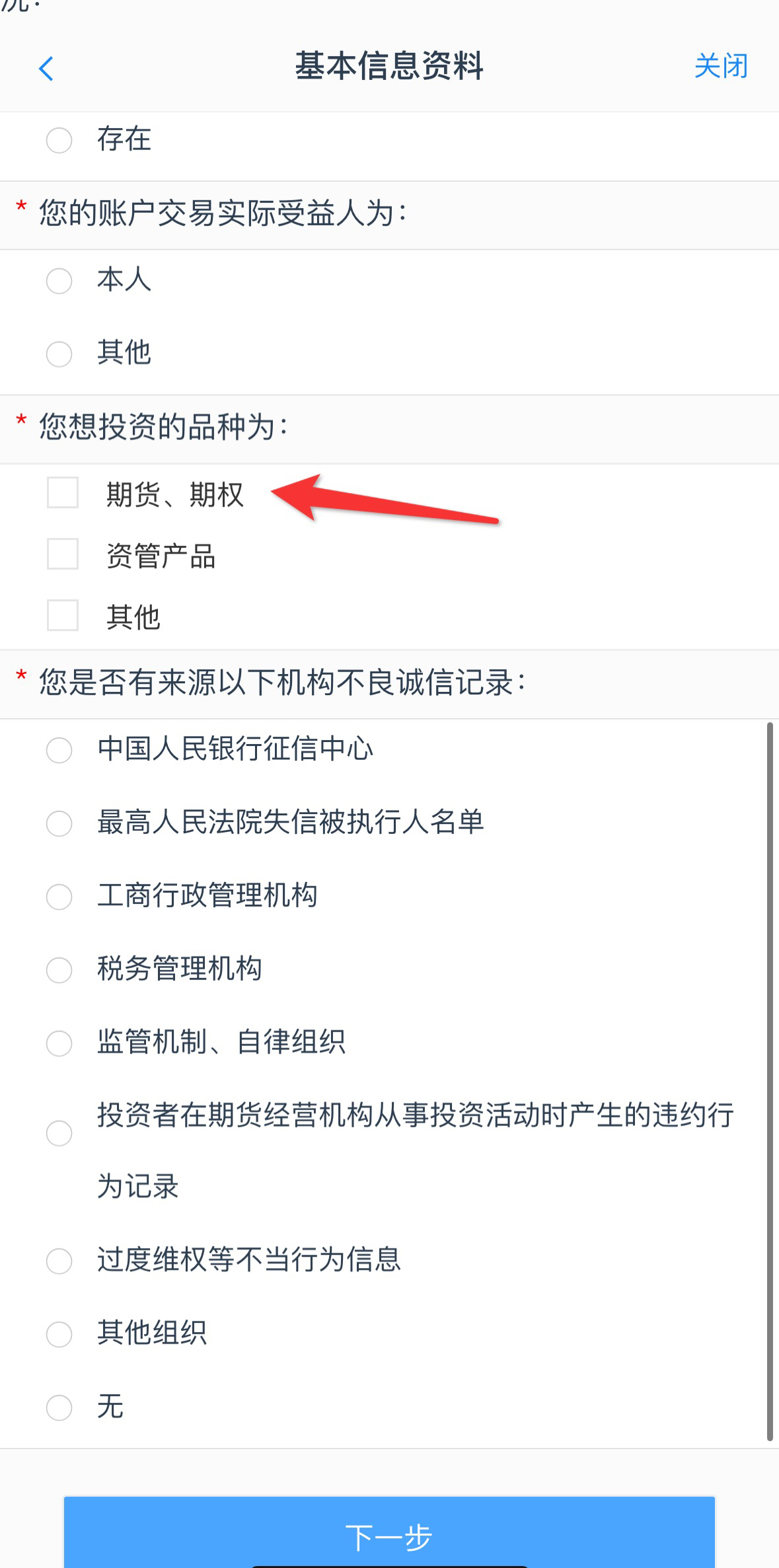Screen dimensions: 779x1568
Task: Tick the 资管产品 checkbox
Action: point(63,554)
